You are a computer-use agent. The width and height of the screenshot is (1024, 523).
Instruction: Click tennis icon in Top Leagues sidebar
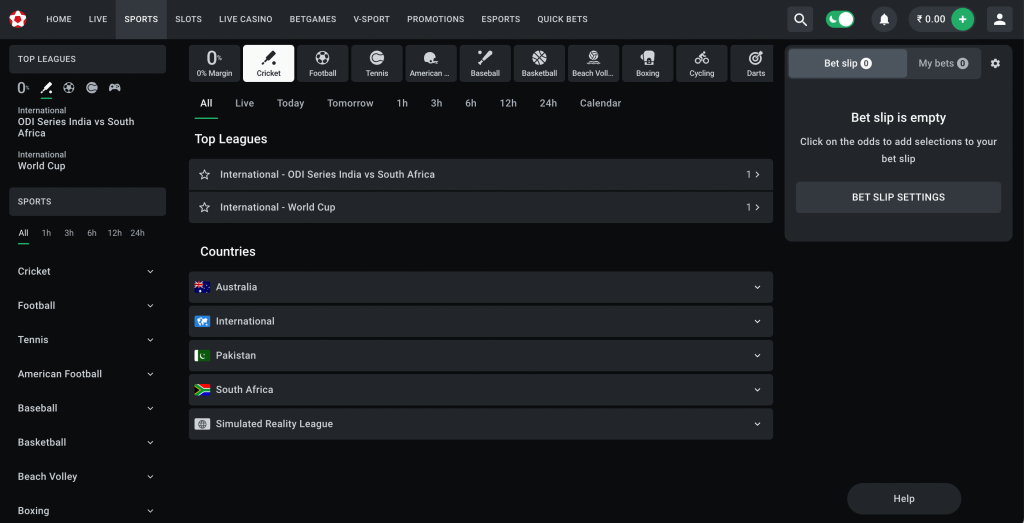click(x=91, y=87)
